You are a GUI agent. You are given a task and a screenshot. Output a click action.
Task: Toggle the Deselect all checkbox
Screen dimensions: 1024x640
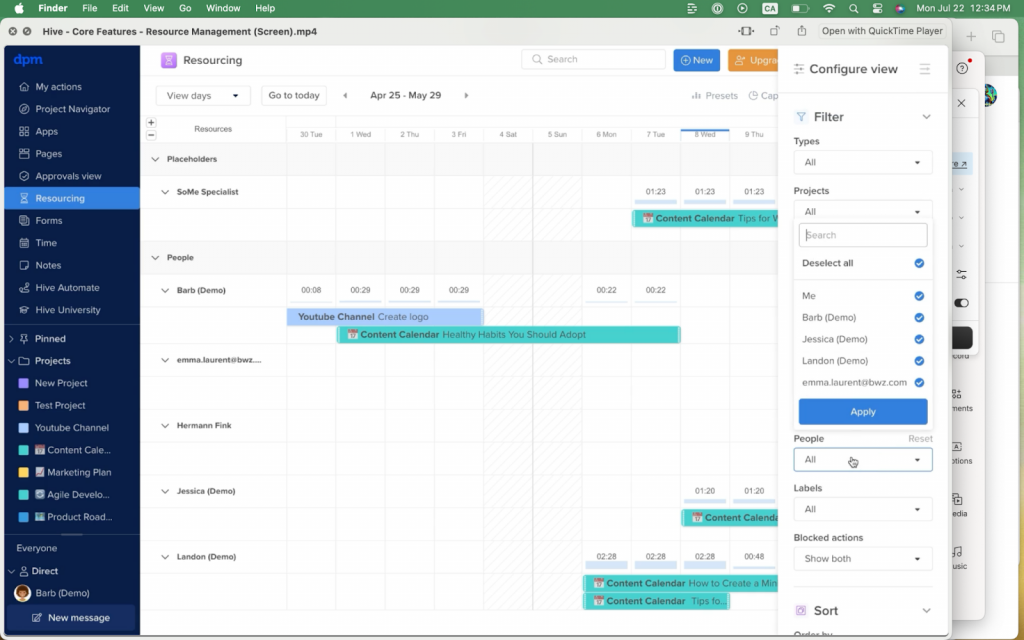click(919, 264)
